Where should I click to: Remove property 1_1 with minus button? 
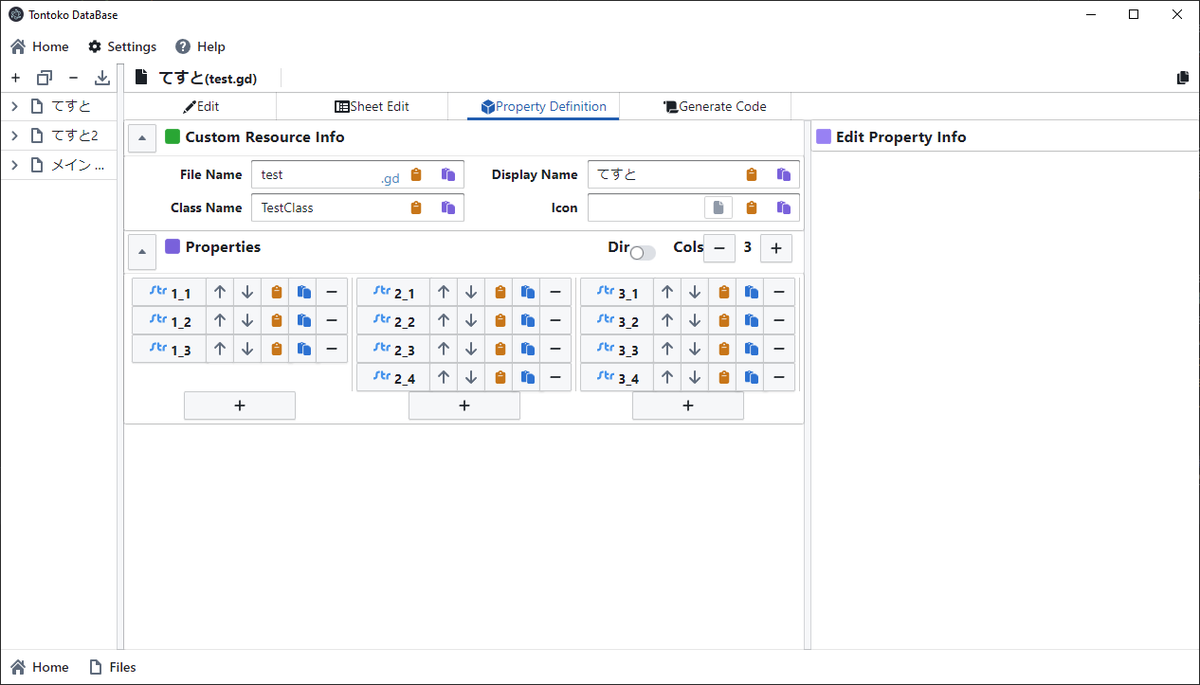coord(332,293)
